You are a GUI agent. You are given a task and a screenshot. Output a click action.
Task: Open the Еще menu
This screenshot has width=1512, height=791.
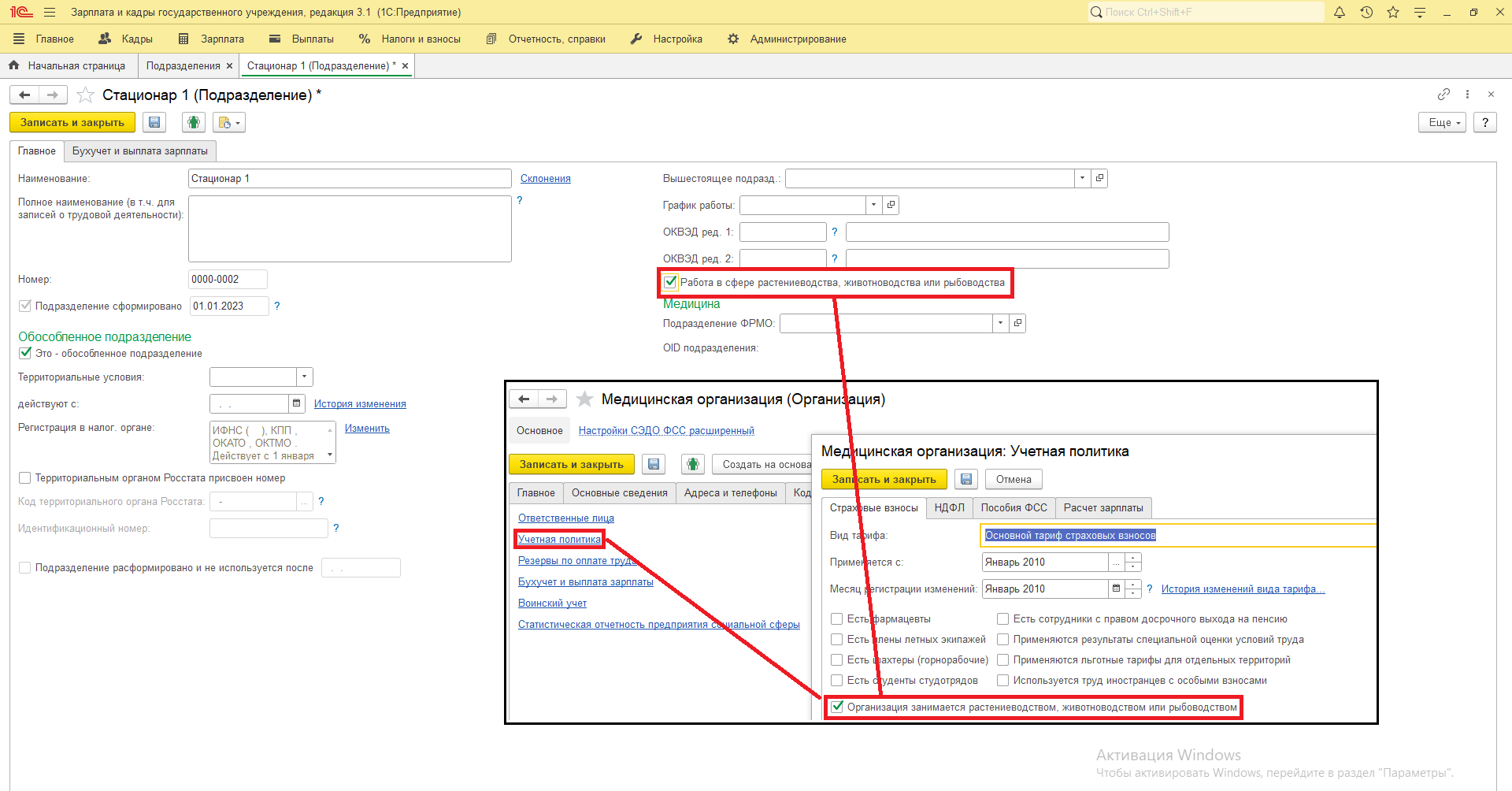tap(1442, 123)
